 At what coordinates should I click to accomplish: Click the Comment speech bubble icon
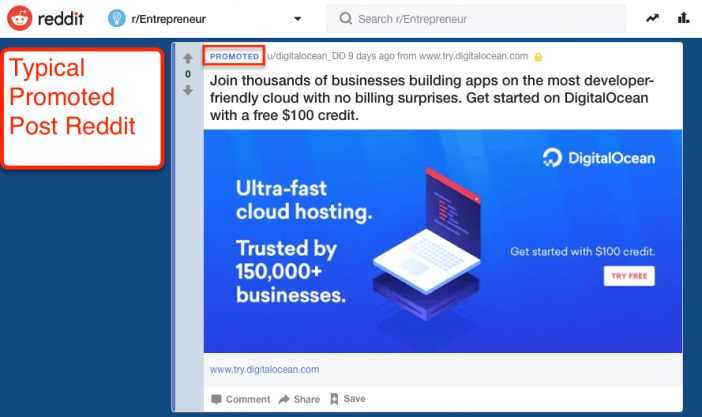point(216,399)
